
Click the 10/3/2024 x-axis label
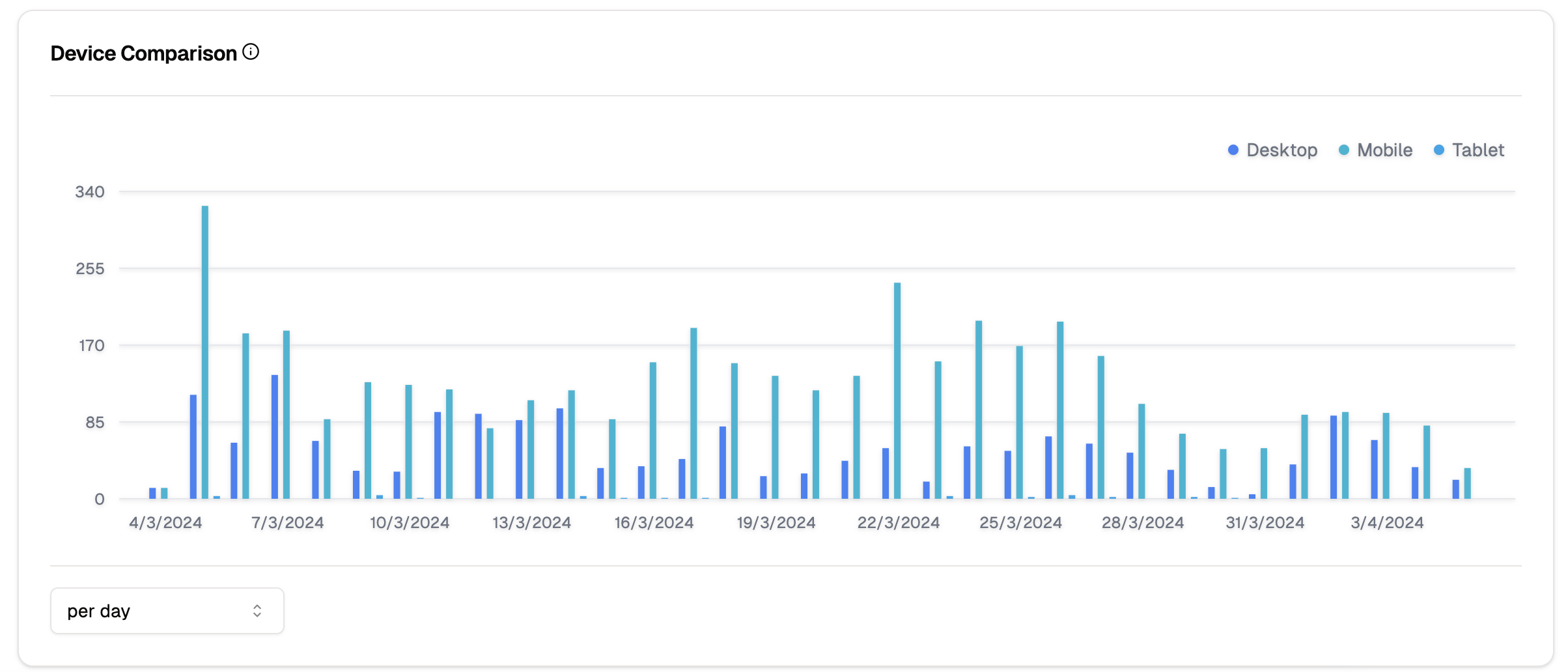[410, 523]
